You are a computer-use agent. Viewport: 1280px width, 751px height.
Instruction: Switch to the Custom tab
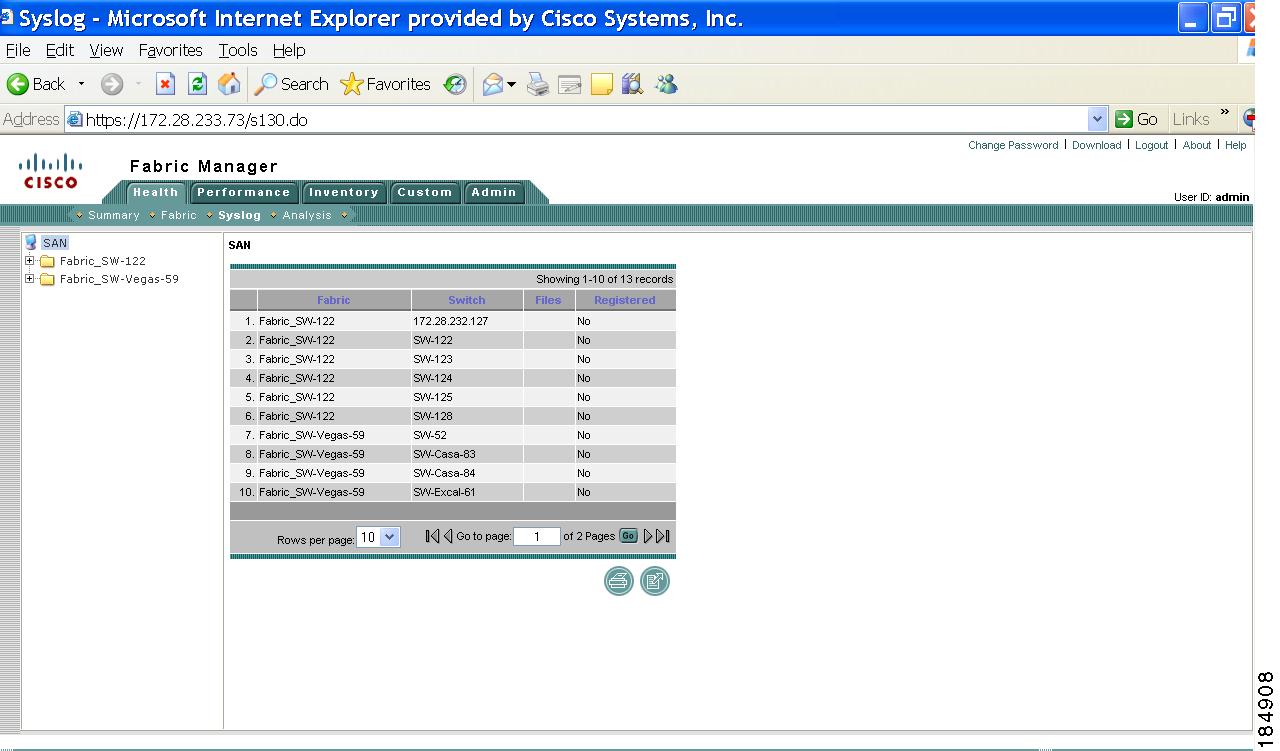[425, 193]
